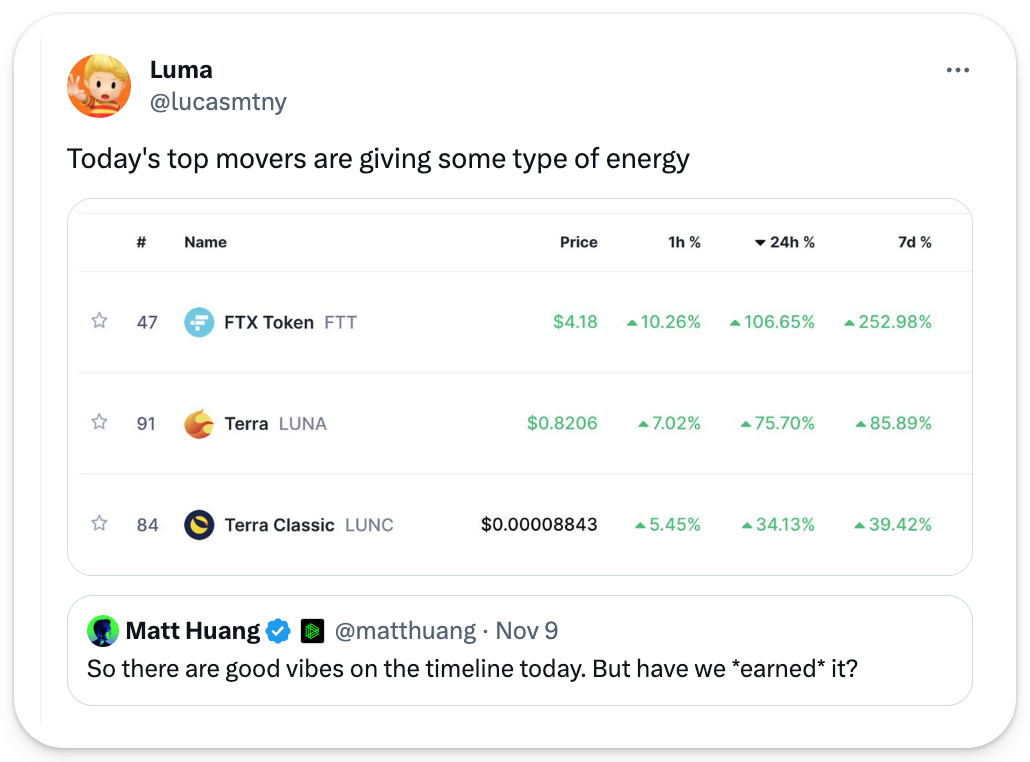Toggle the favorite star for Terra Classic

click(x=99, y=523)
